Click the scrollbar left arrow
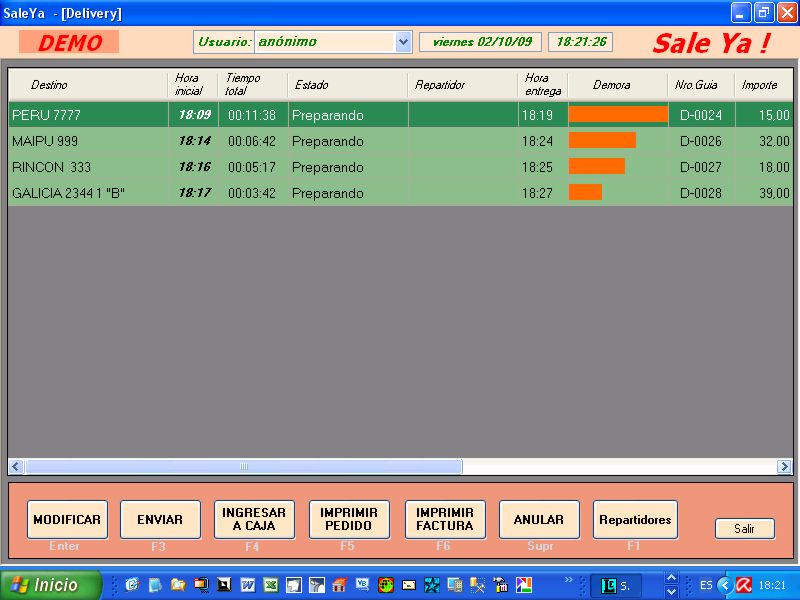This screenshot has width=800, height=600. click(16, 466)
